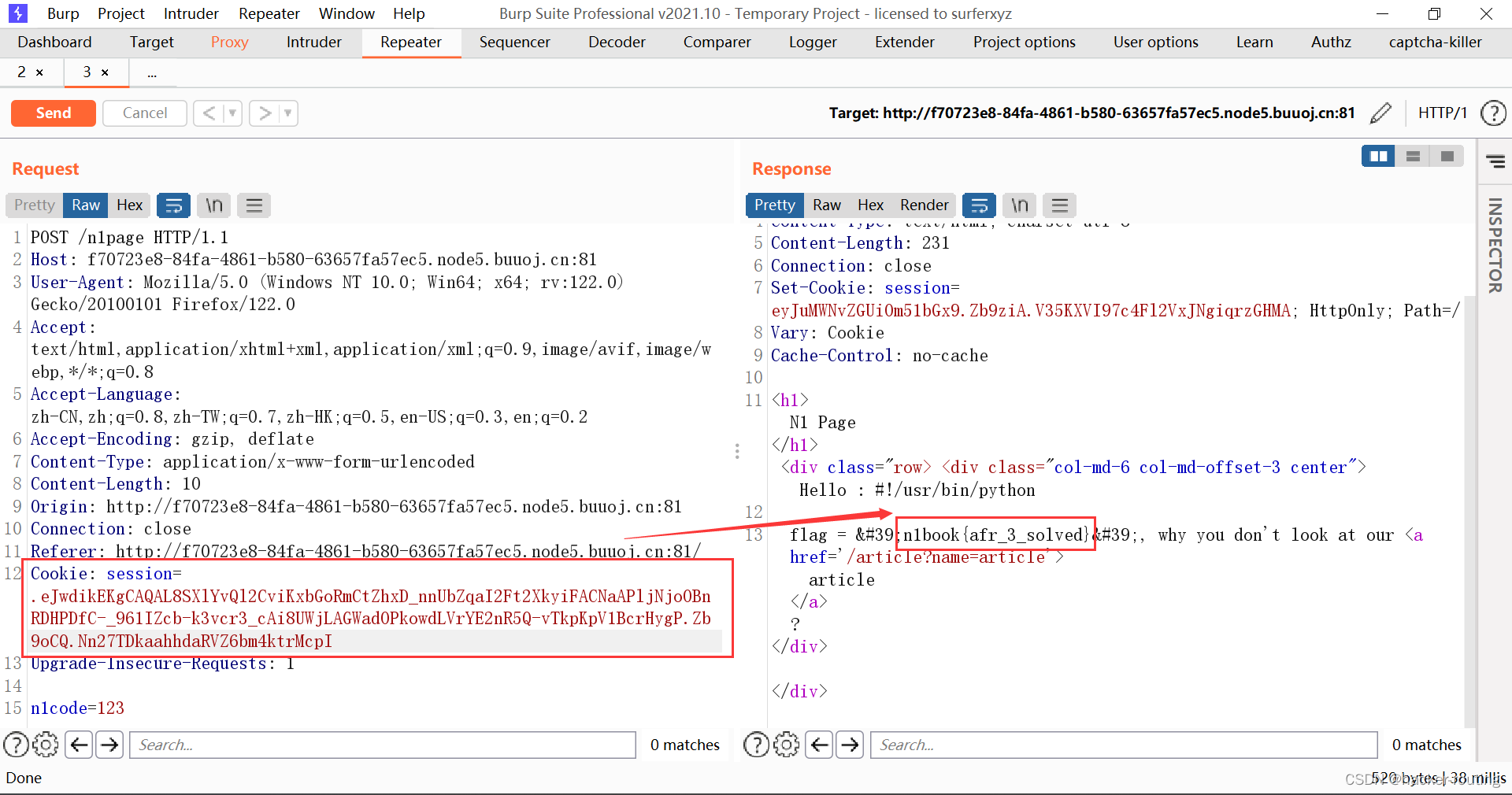
Task: Open the Project menu
Action: click(x=121, y=13)
